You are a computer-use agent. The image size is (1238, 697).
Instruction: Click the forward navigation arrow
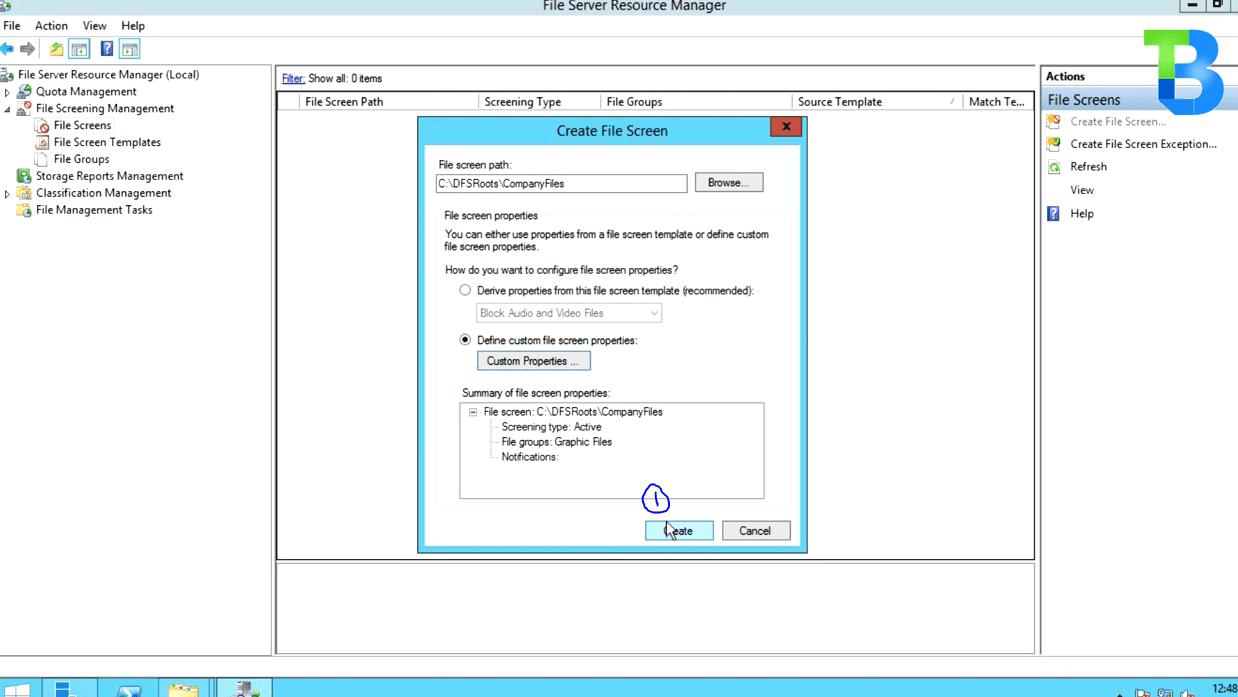coord(28,48)
